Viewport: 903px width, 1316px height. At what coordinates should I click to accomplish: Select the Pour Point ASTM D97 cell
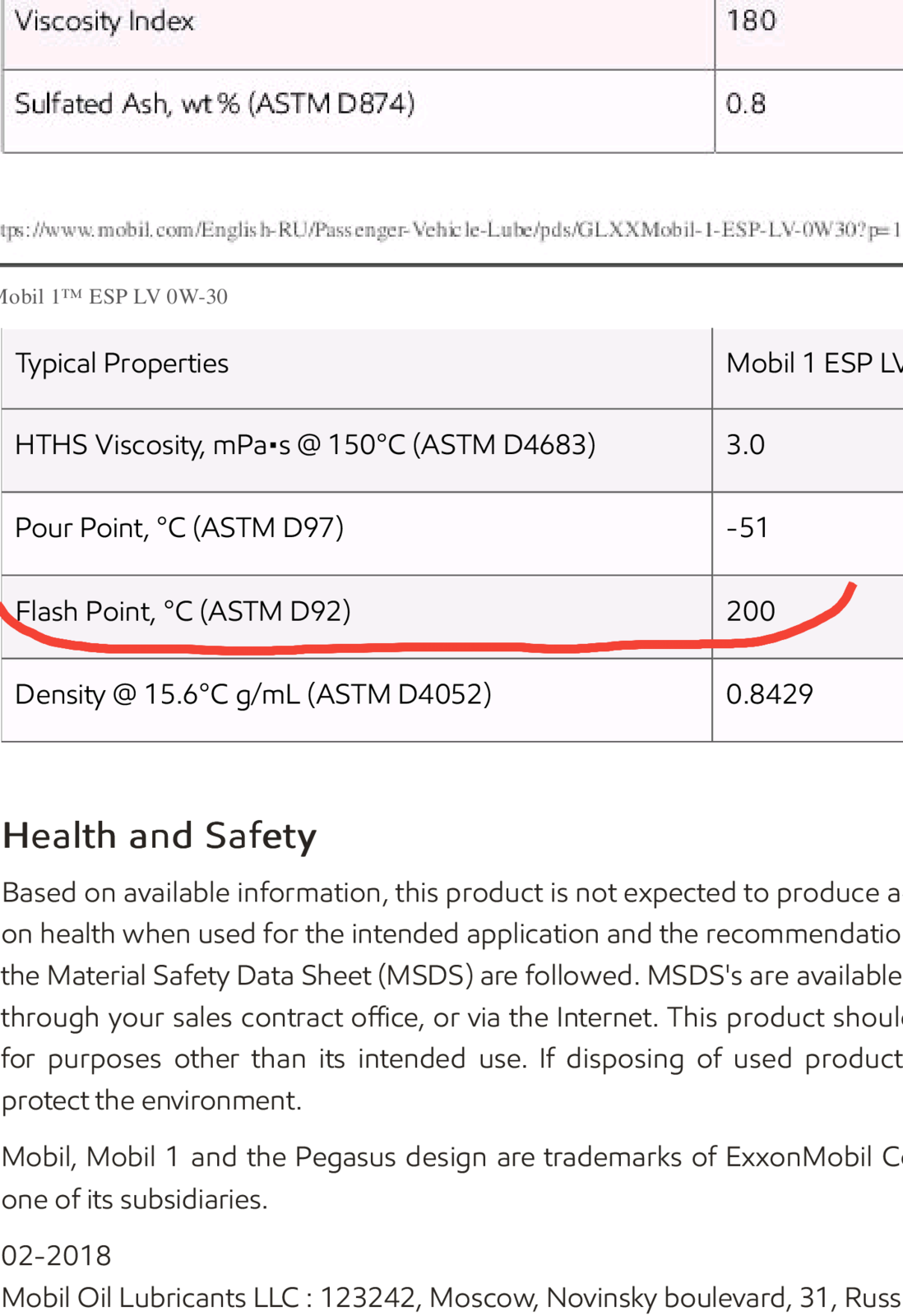tap(356, 534)
